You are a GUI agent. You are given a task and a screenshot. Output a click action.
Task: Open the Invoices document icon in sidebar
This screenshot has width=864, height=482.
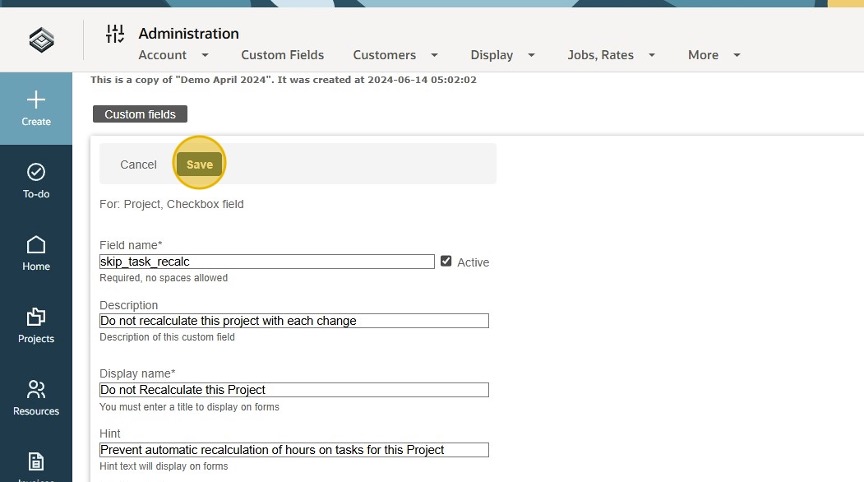[x=36, y=461]
